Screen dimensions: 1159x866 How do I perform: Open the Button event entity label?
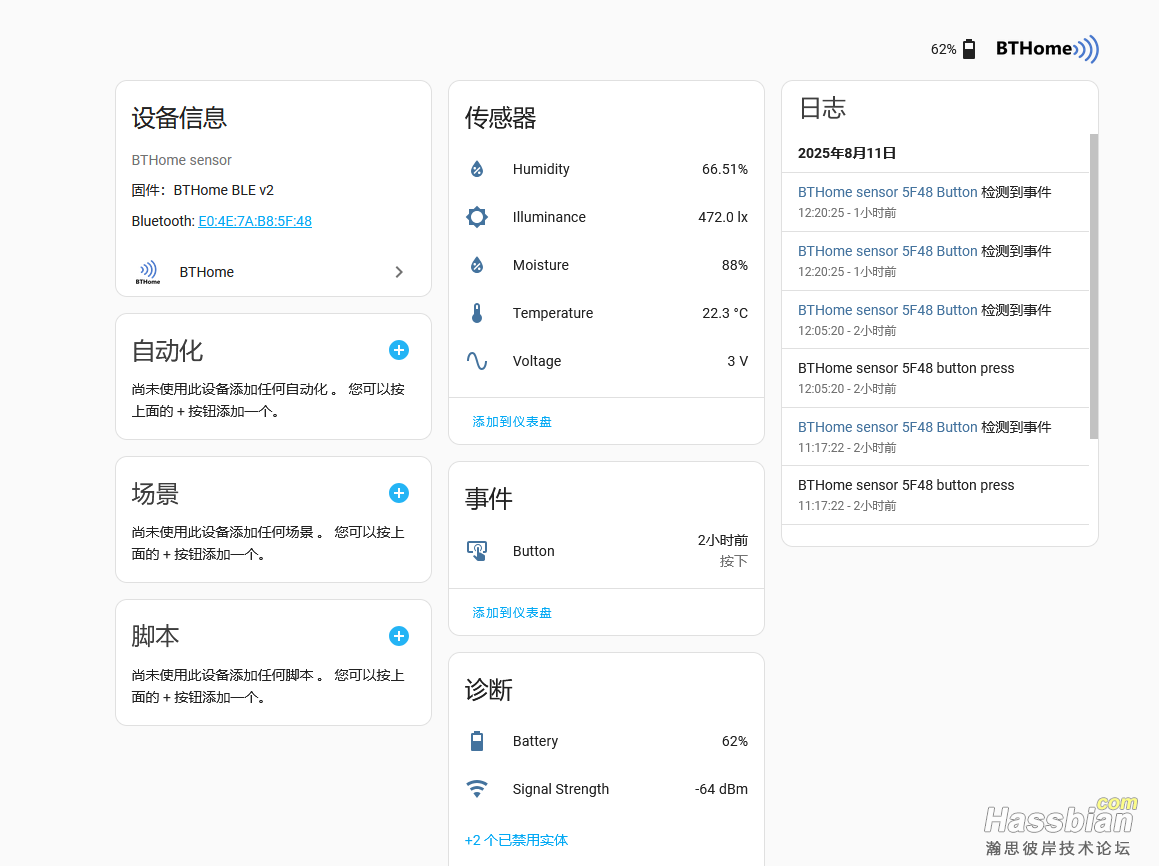534,551
